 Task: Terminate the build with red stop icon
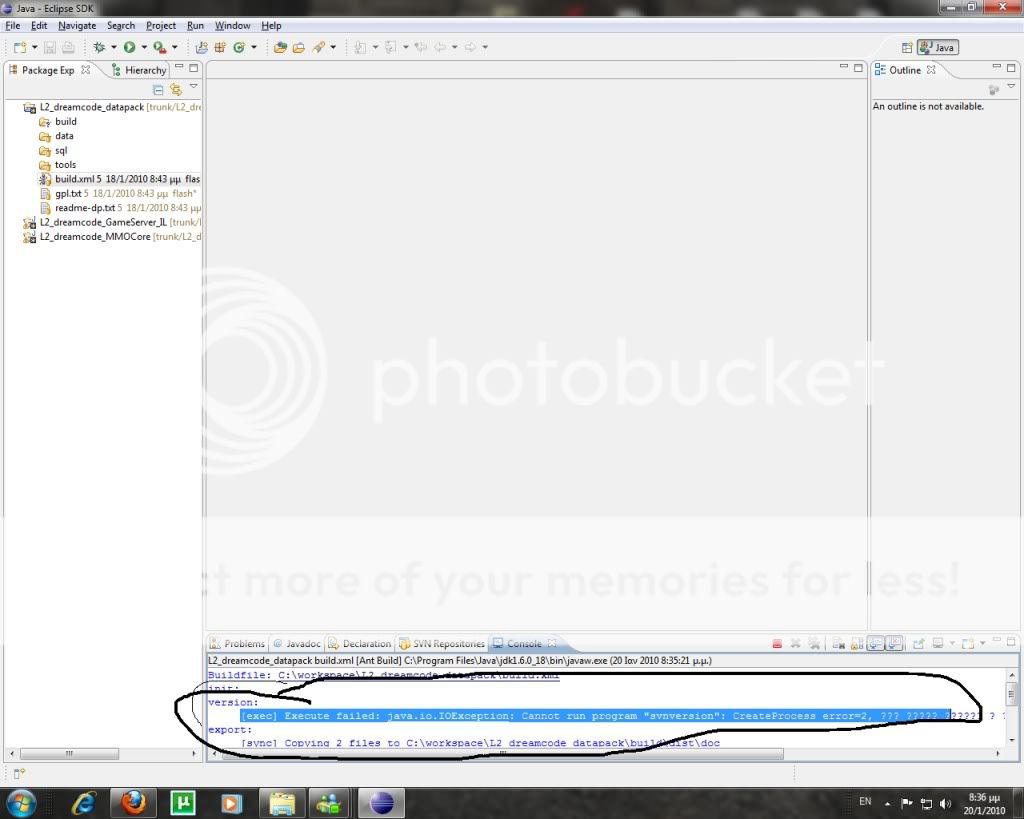coord(777,644)
